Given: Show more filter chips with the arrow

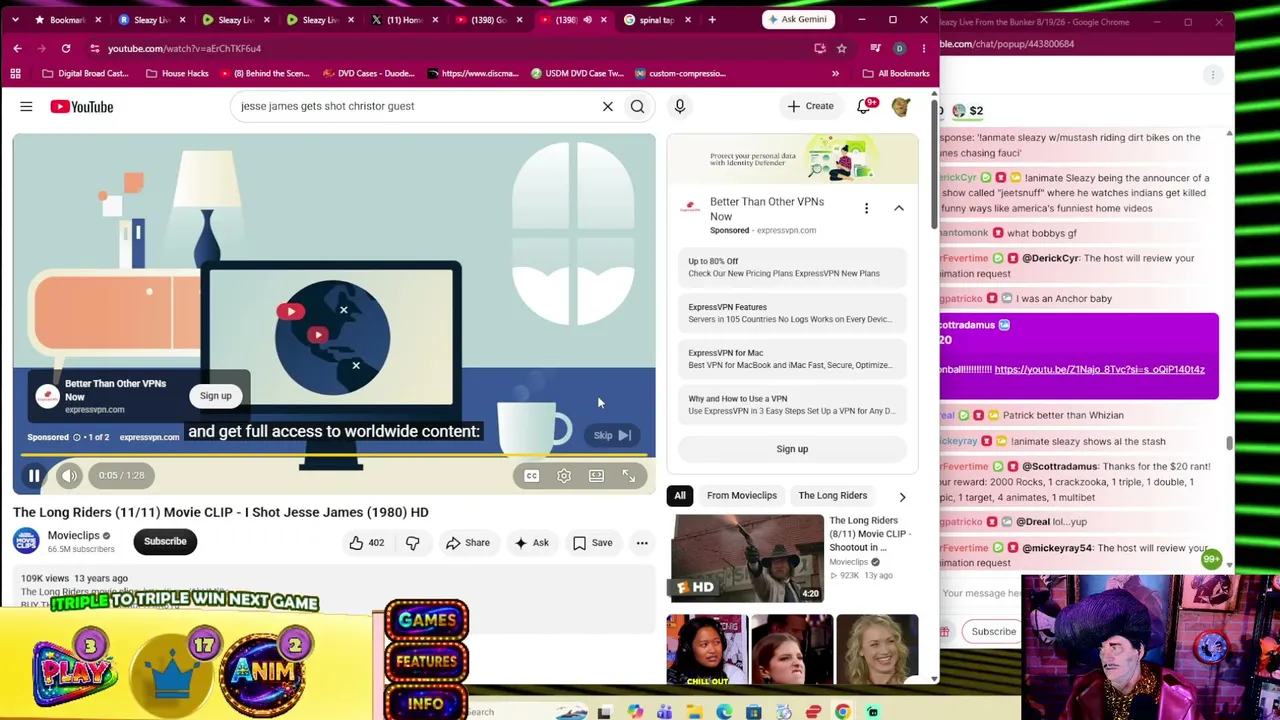Looking at the screenshot, I should click(902, 497).
